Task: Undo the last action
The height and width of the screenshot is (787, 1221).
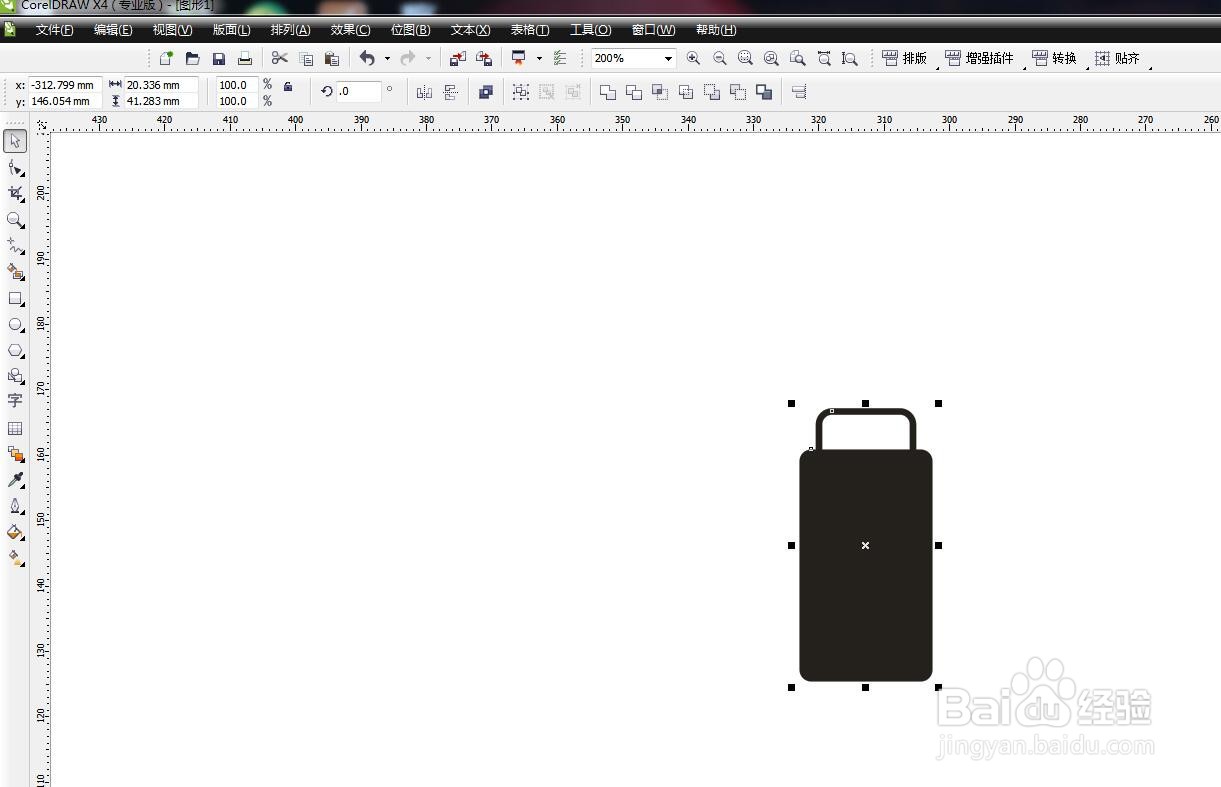Action: [x=367, y=58]
